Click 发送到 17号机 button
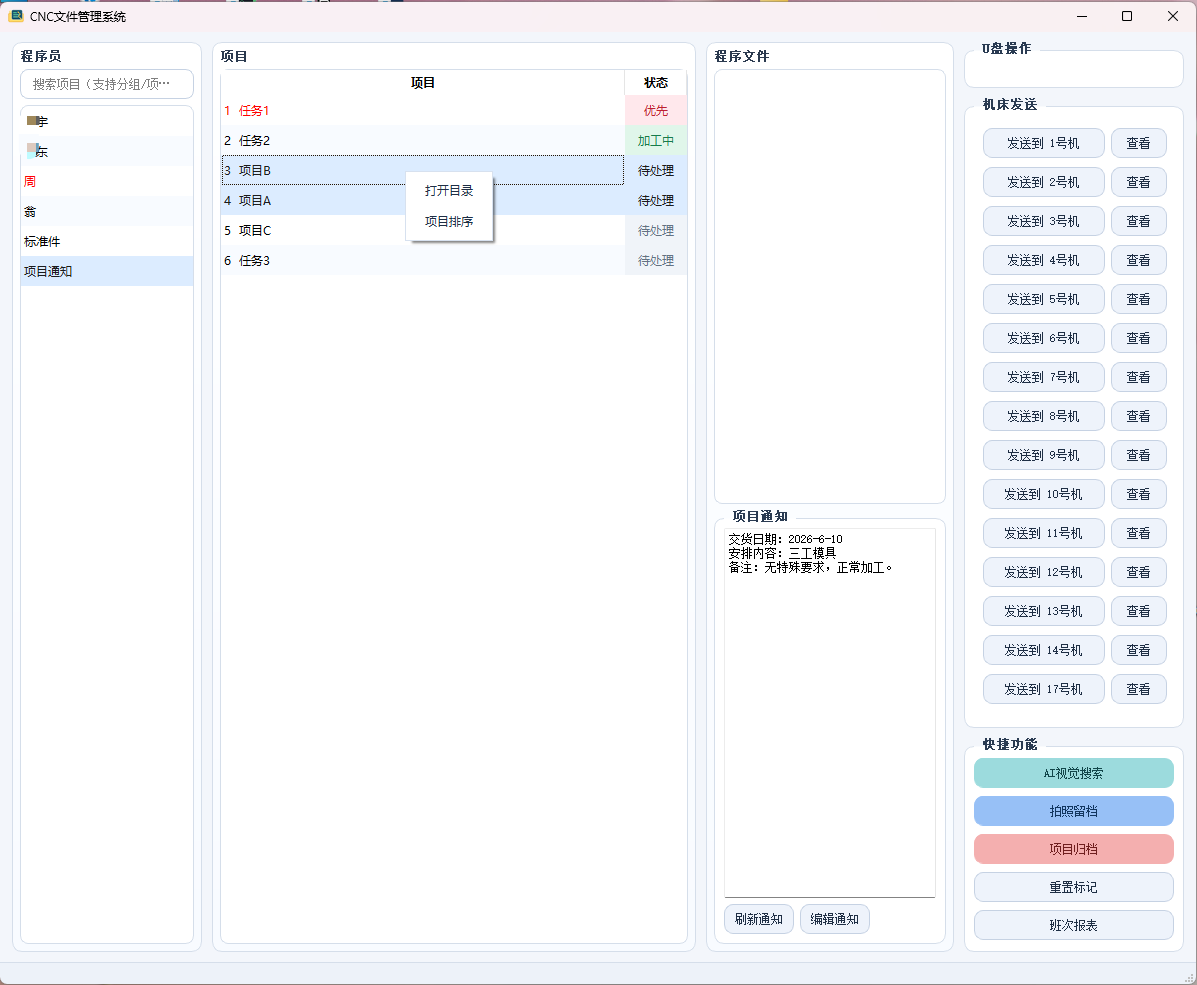Screen dimensions: 1197x985 (x=1044, y=689)
